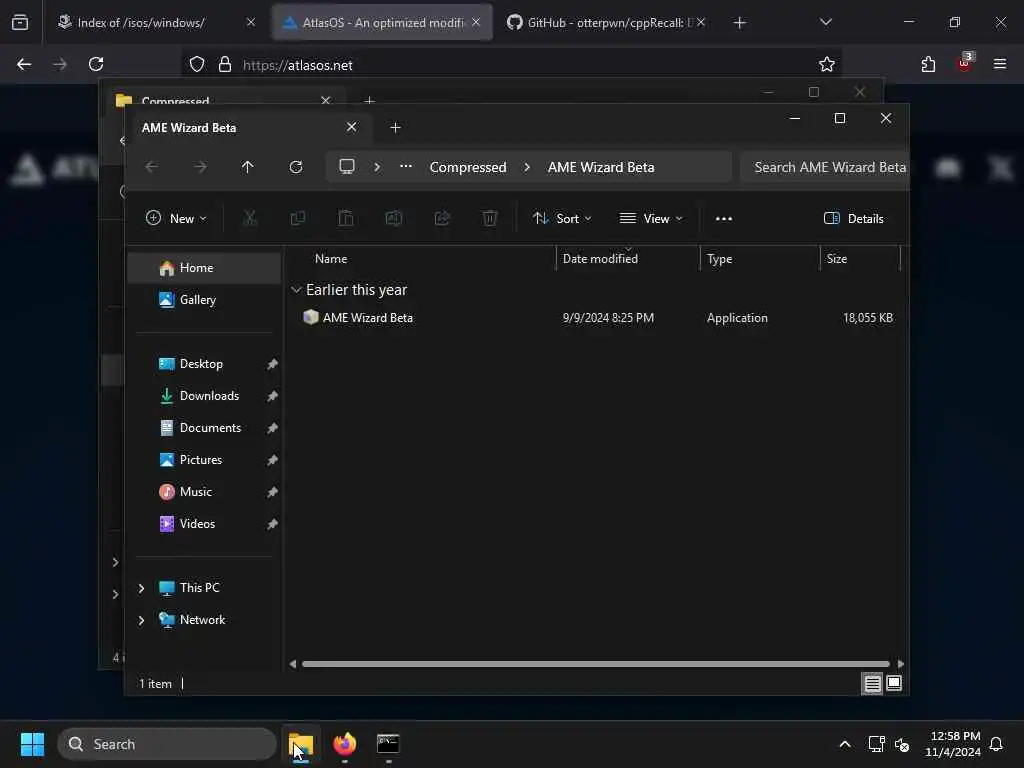This screenshot has width=1024, height=768.
Task: Collapse the Earlier this year group
Action: 296,289
